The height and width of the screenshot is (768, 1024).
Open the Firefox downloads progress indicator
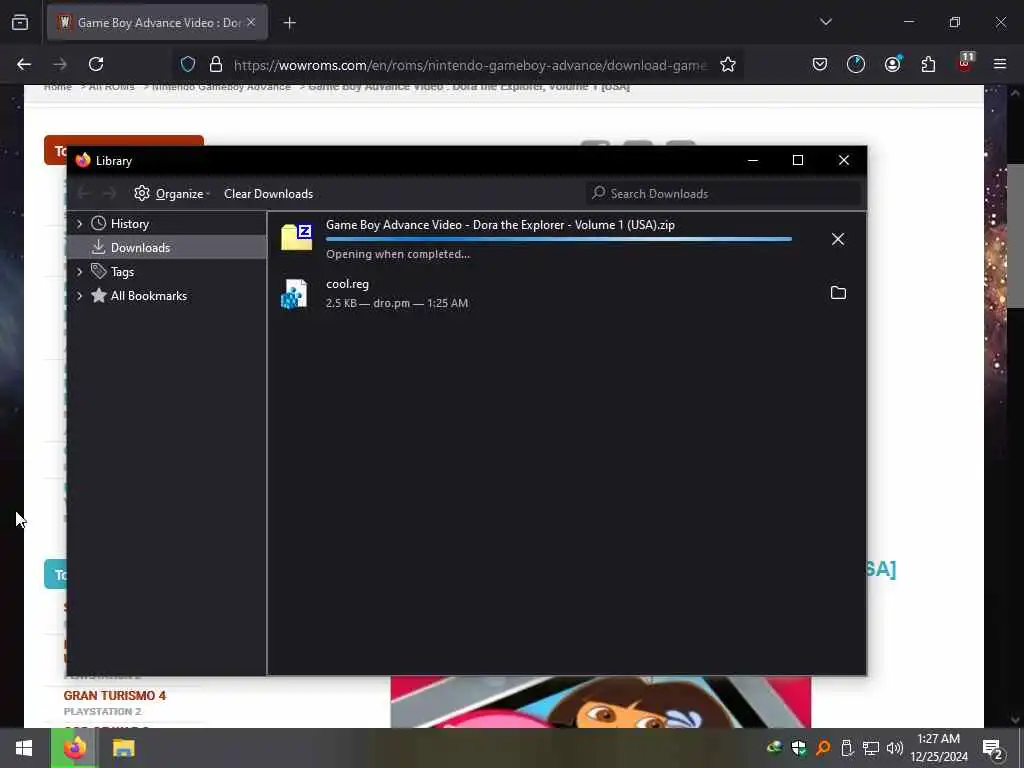[x=856, y=64]
